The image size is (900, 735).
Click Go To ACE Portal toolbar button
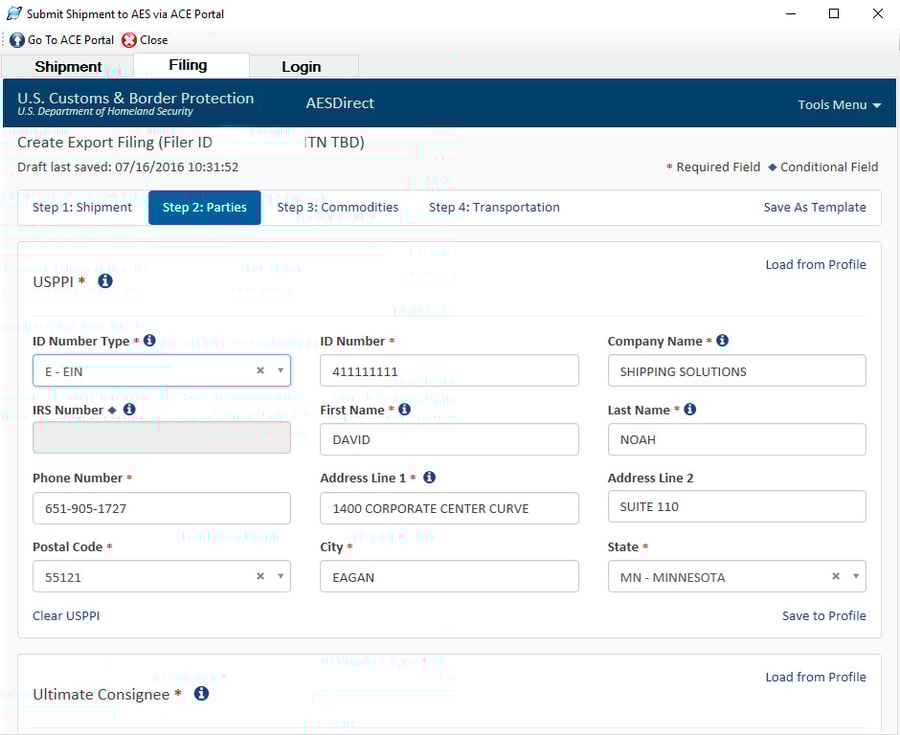(62, 40)
